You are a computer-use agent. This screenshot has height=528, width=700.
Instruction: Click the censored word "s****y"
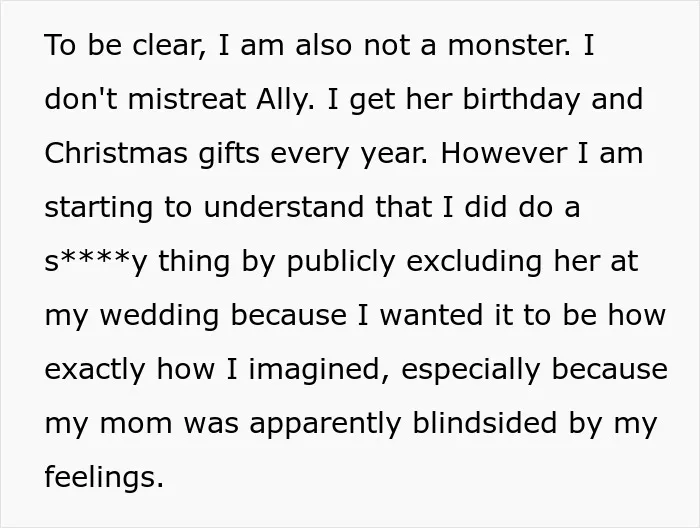[96, 262]
